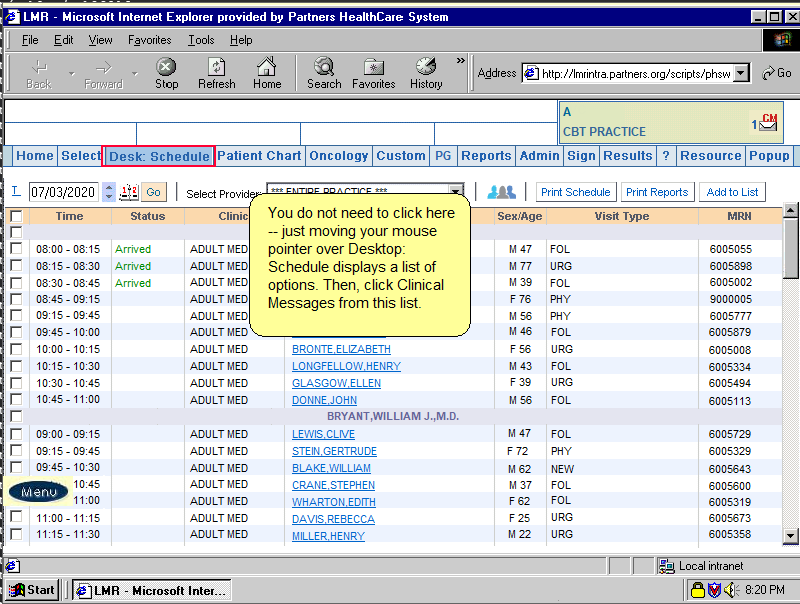Image resolution: width=800 pixels, height=604 pixels.
Task: Select checkbox for the 10:00 - 10:15 appointment
Action: 16,350
